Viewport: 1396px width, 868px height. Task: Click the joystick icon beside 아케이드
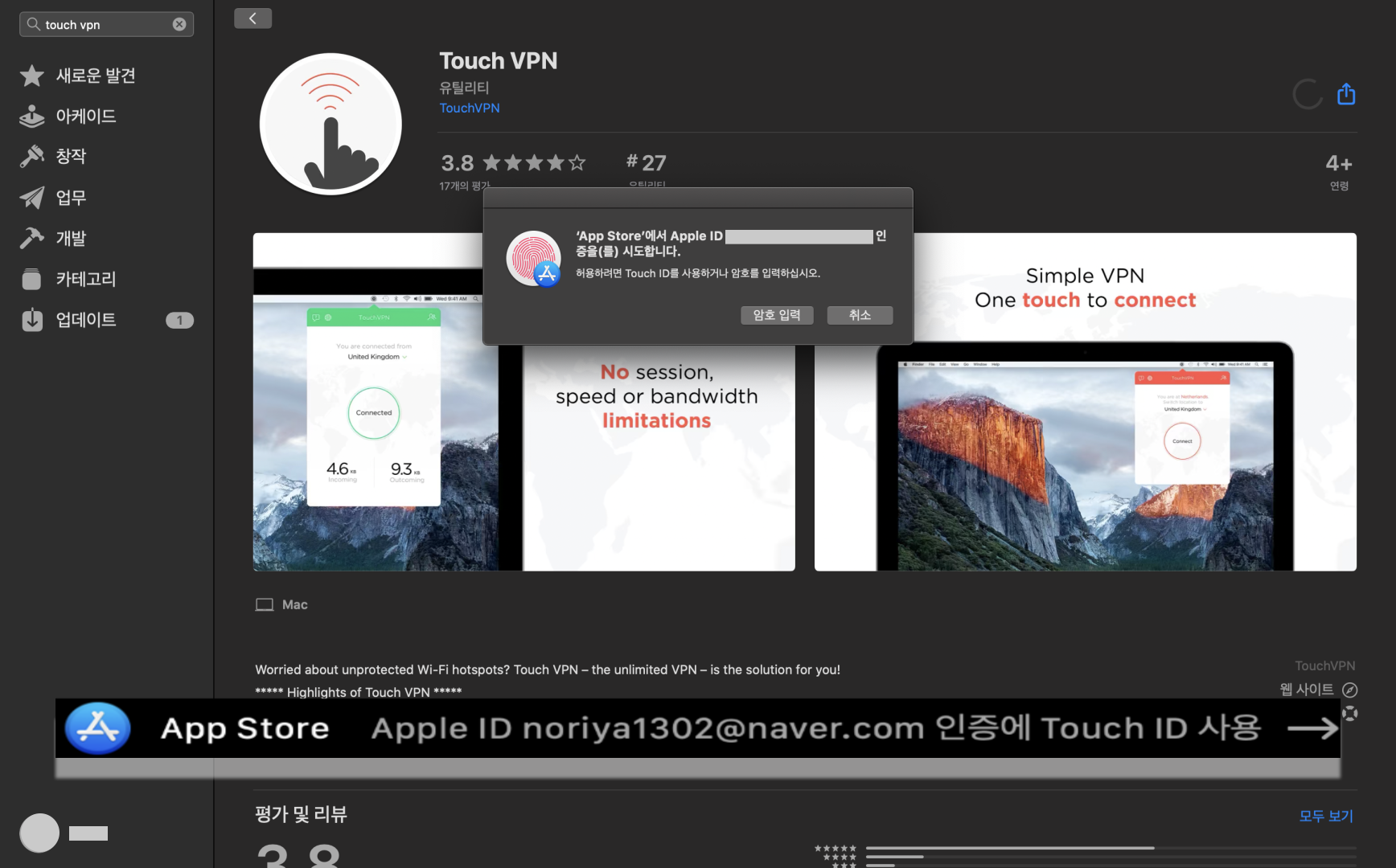point(32,116)
